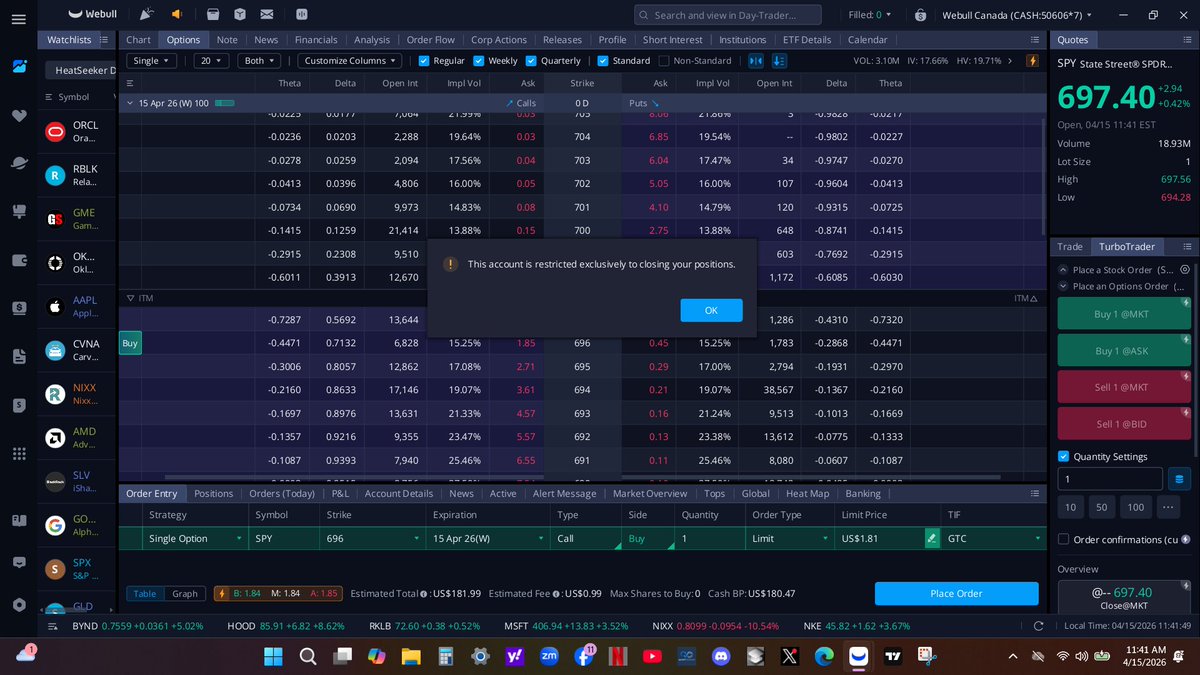The image size is (1200, 675).
Task: Uncheck the Weekly expirations checkbox
Action: click(478, 60)
